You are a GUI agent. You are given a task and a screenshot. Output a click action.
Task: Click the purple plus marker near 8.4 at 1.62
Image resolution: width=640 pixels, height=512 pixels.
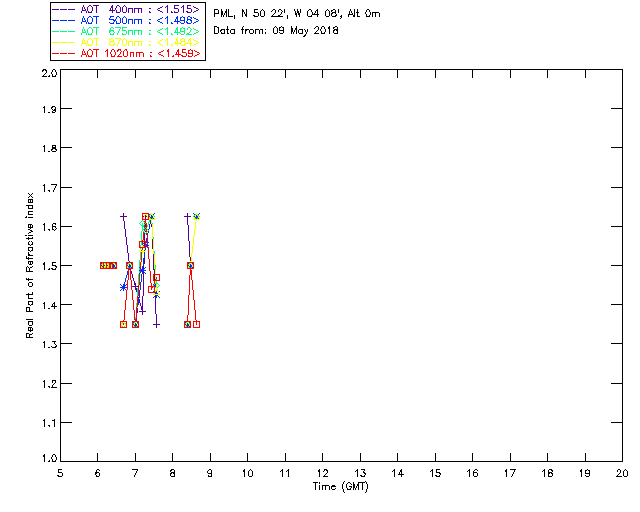point(187,216)
